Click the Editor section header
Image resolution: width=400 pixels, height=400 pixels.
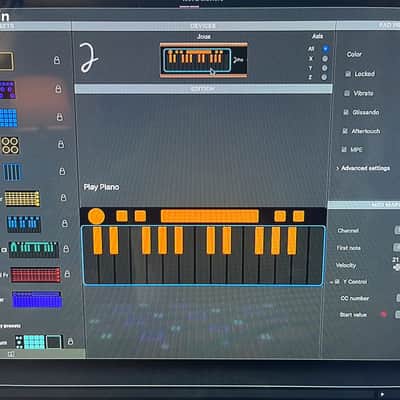click(x=203, y=89)
